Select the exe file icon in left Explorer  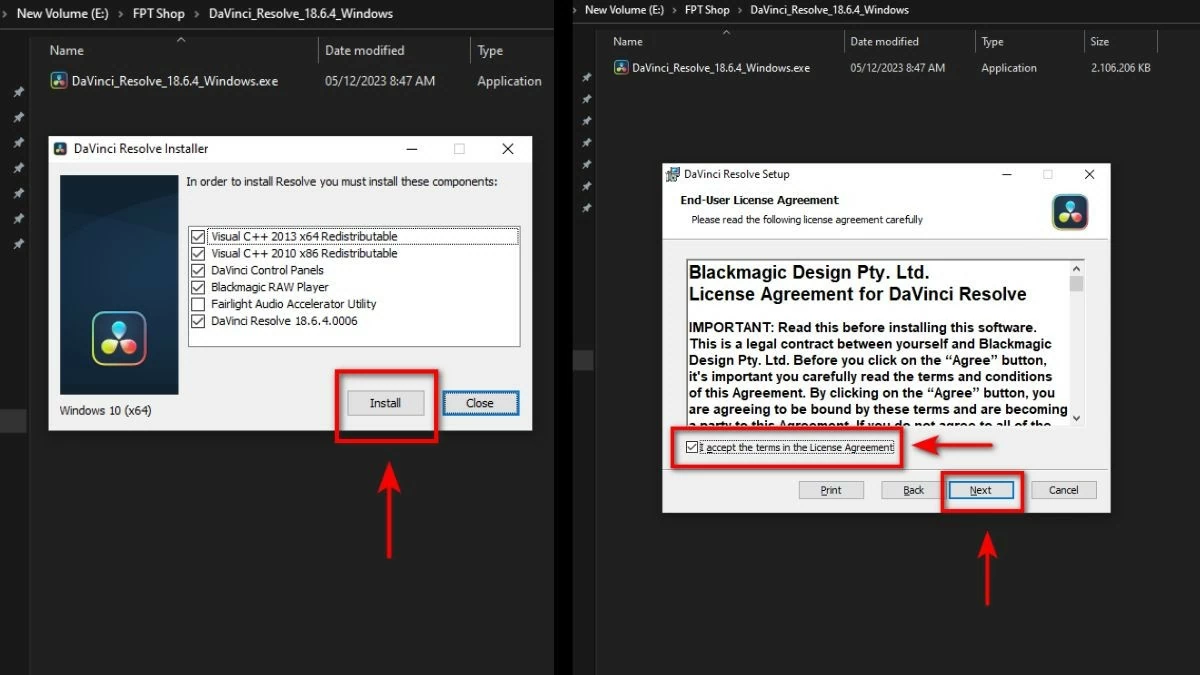59,81
